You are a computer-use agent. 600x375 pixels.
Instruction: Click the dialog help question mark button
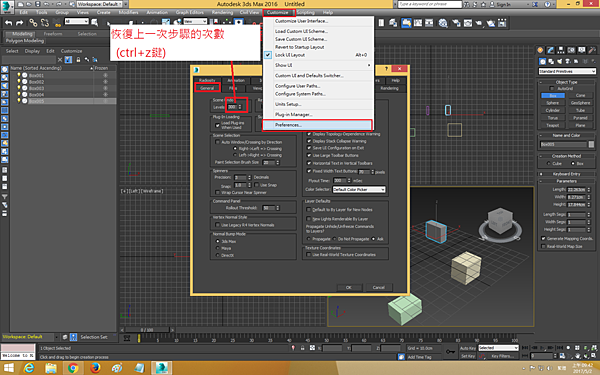tap(386, 69)
